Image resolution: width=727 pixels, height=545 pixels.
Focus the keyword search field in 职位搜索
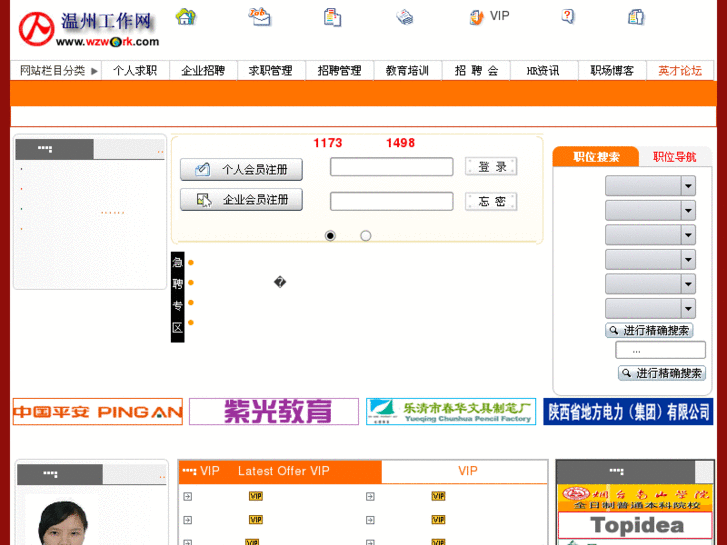point(660,350)
